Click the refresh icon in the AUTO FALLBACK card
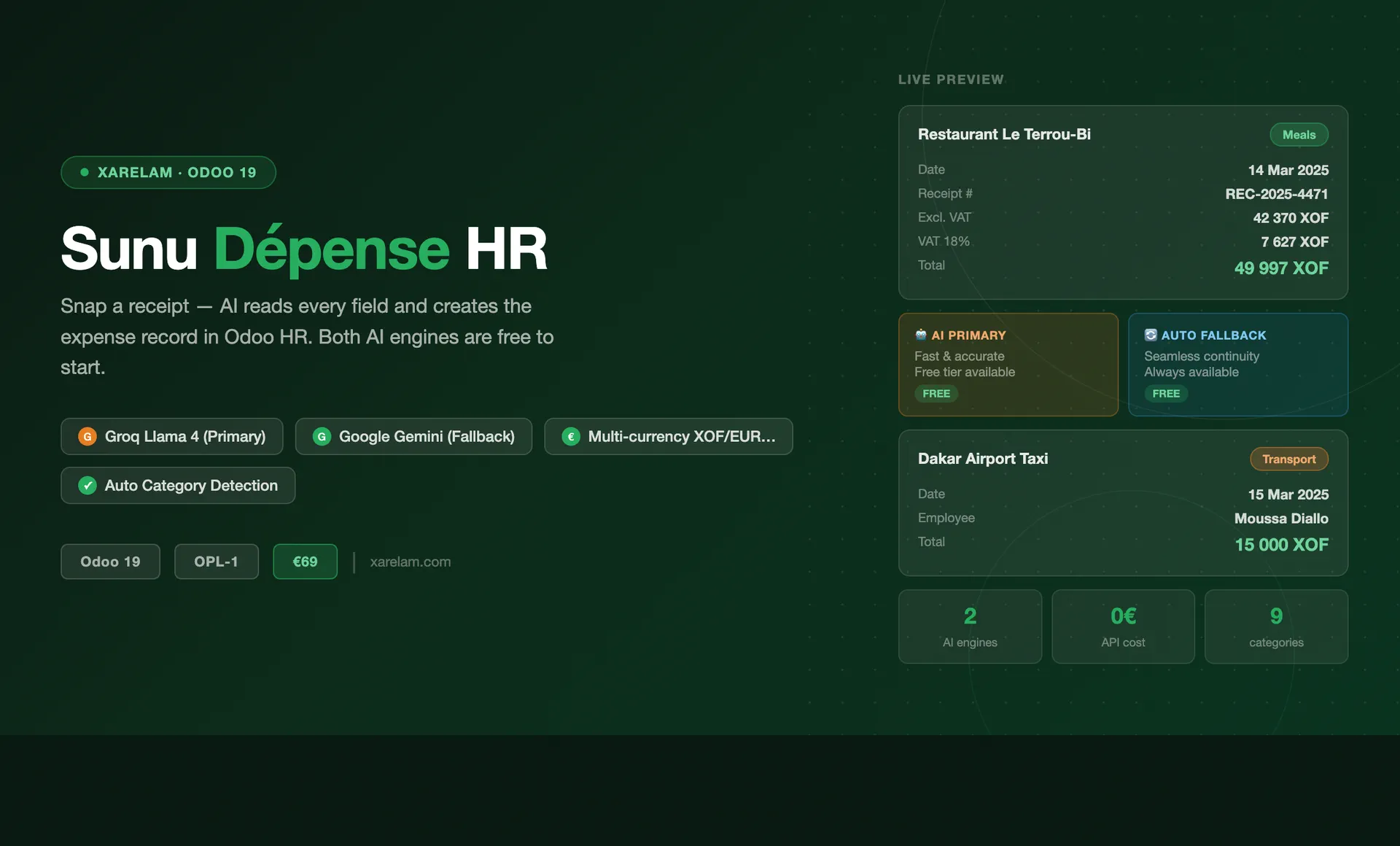 pyautogui.click(x=1151, y=335)
